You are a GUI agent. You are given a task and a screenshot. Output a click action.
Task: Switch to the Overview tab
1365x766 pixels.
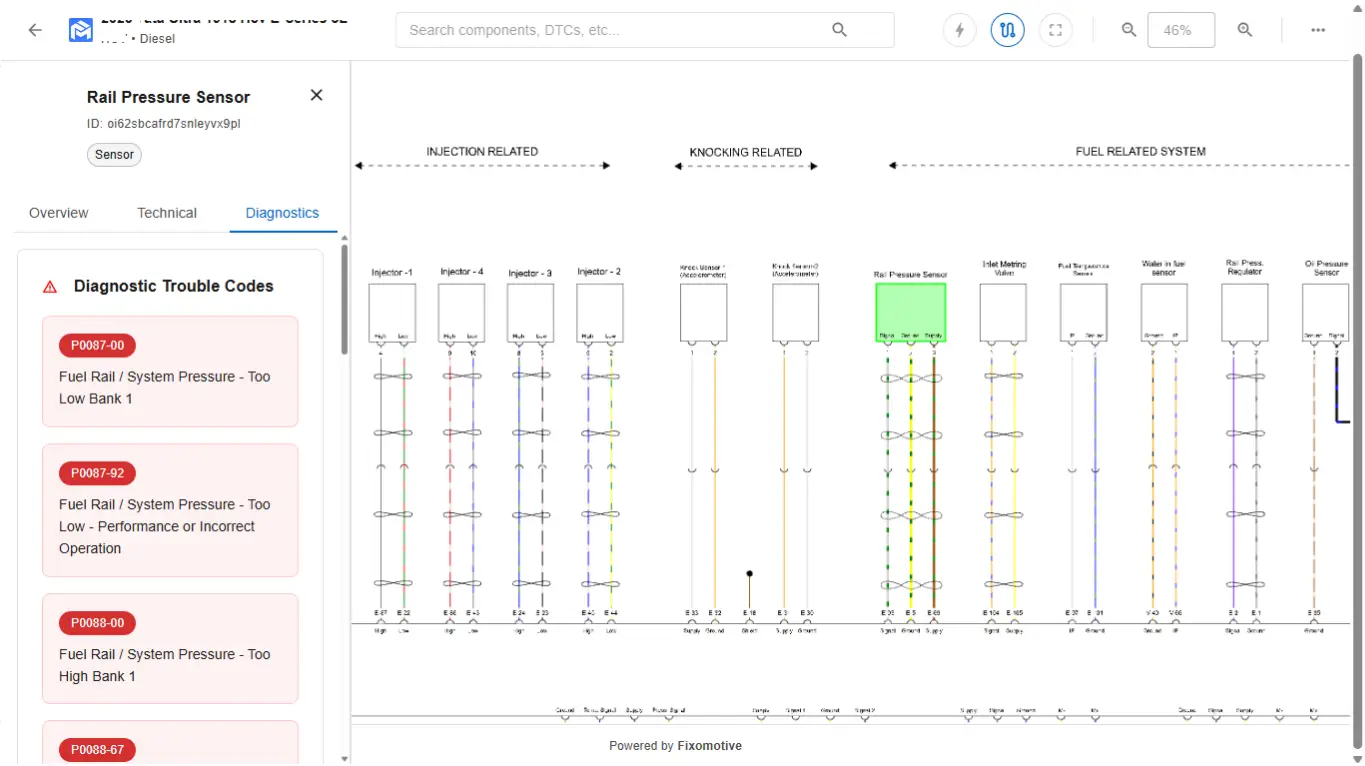tap(58, 213)
